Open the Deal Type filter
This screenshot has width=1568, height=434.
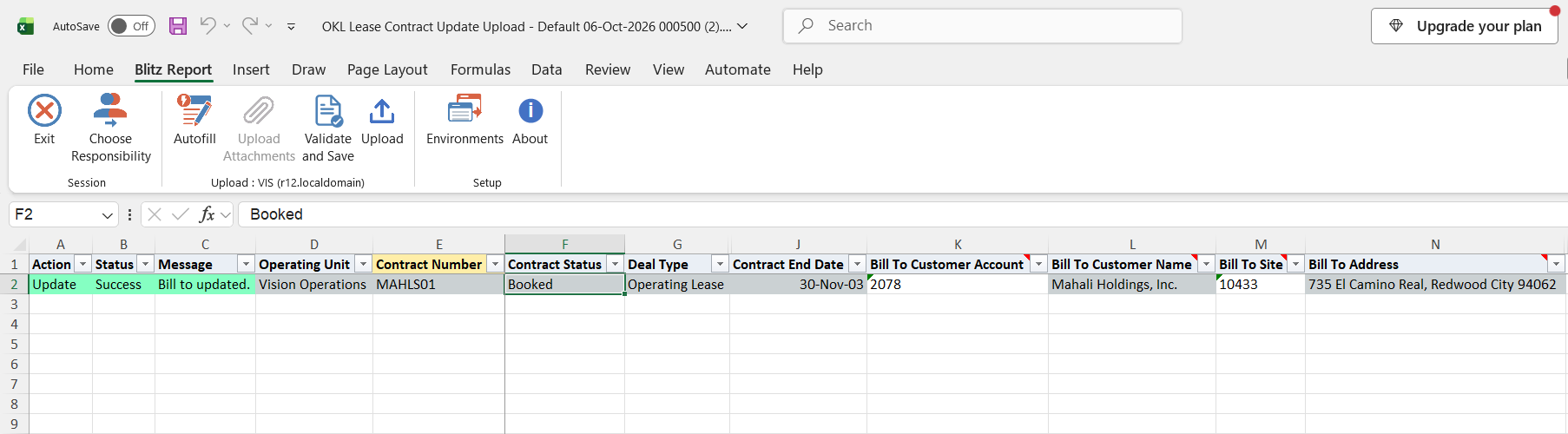(x=721, y=264)
